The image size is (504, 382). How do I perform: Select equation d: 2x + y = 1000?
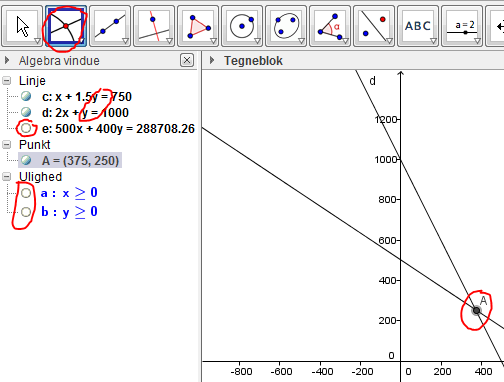(x=85, y=113)
